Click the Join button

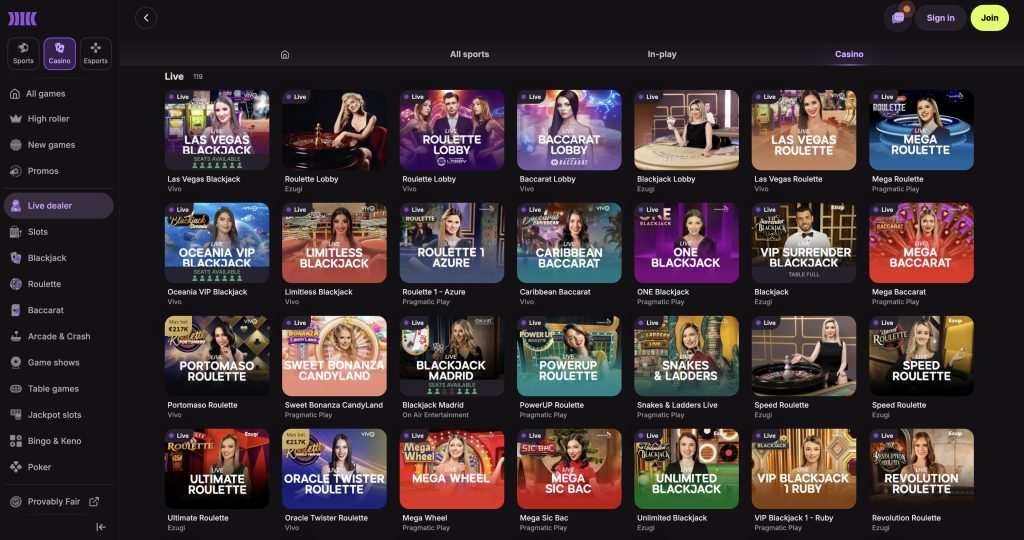pos(989,18)
